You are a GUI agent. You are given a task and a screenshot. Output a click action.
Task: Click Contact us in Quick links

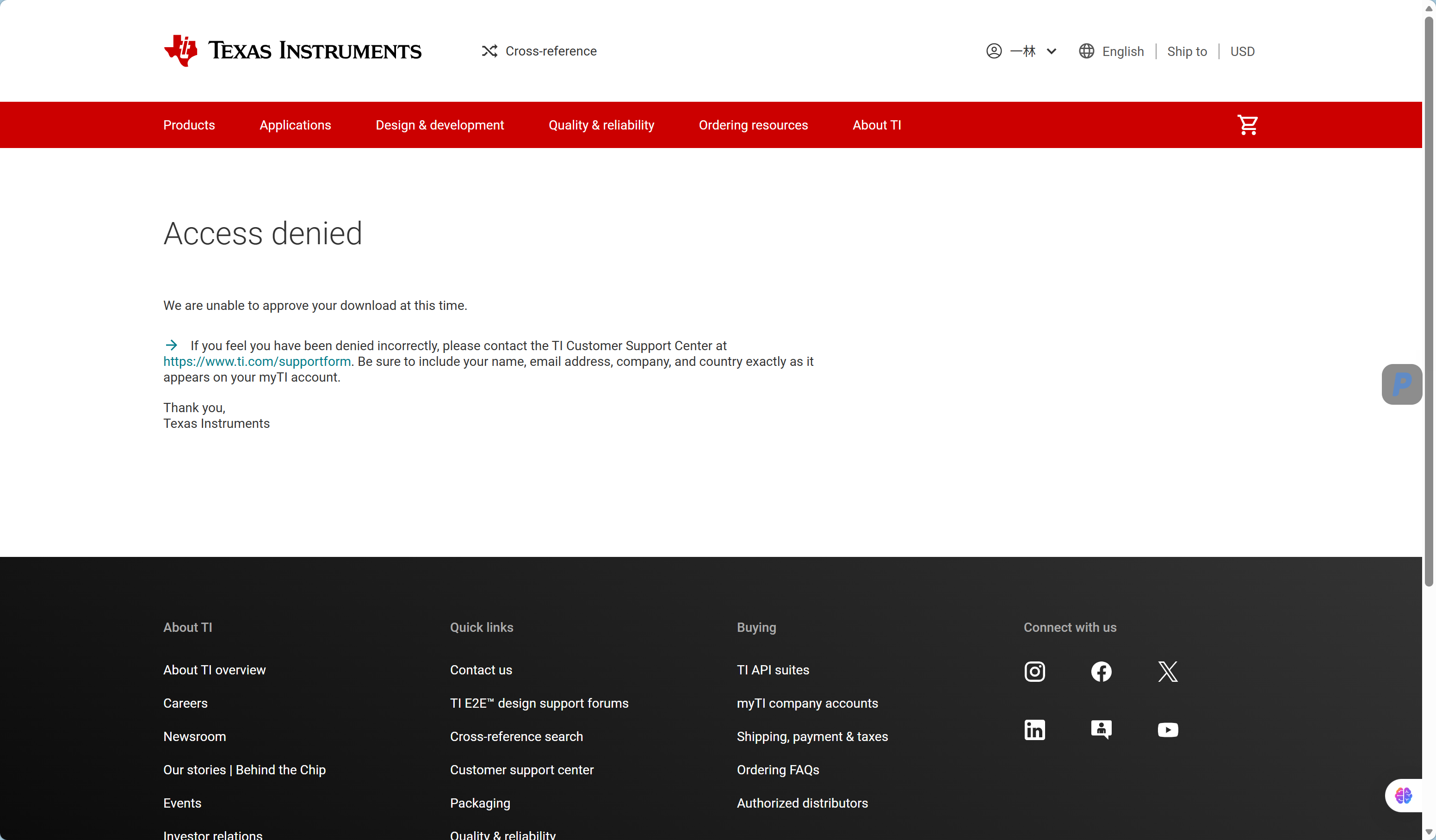point(481,670)
